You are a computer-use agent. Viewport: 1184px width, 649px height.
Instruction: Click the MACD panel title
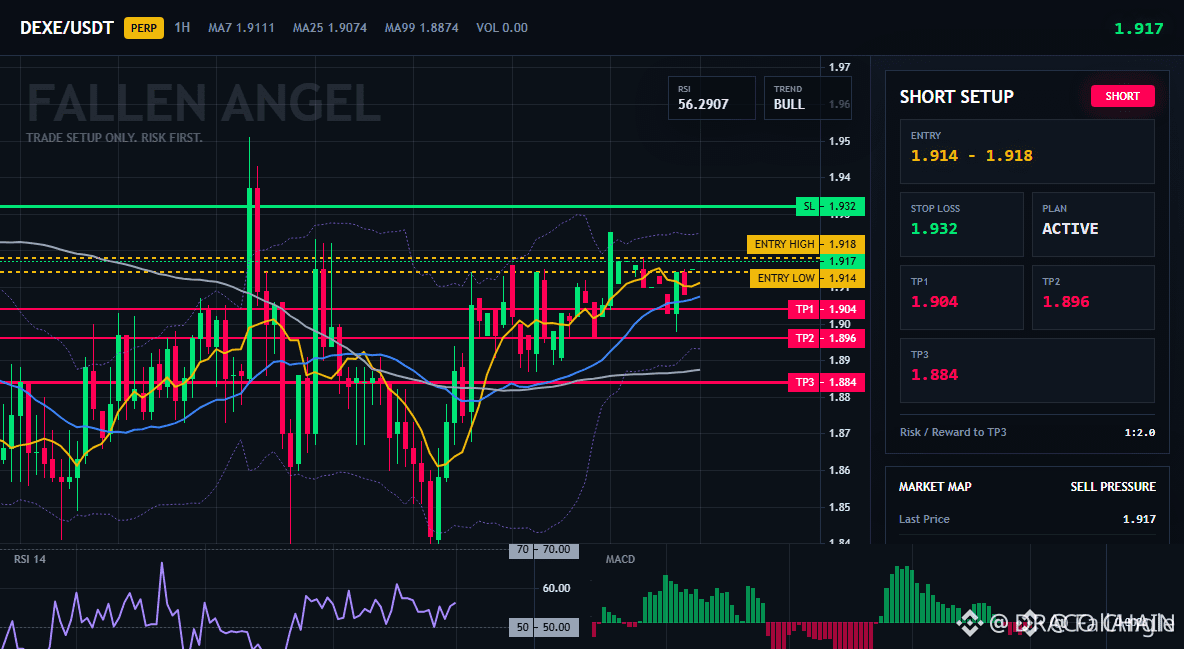coord(620,559)
